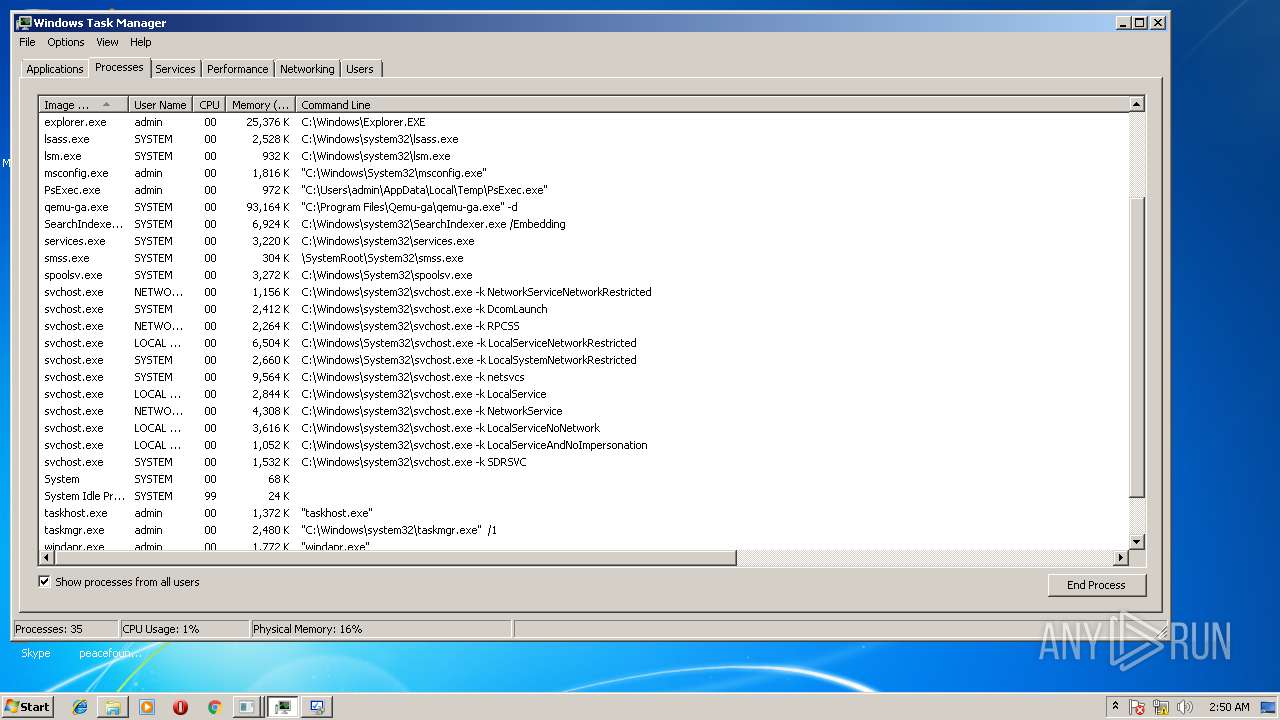Click the Physical Memory: 16% status entry

[x=380, y=629]
